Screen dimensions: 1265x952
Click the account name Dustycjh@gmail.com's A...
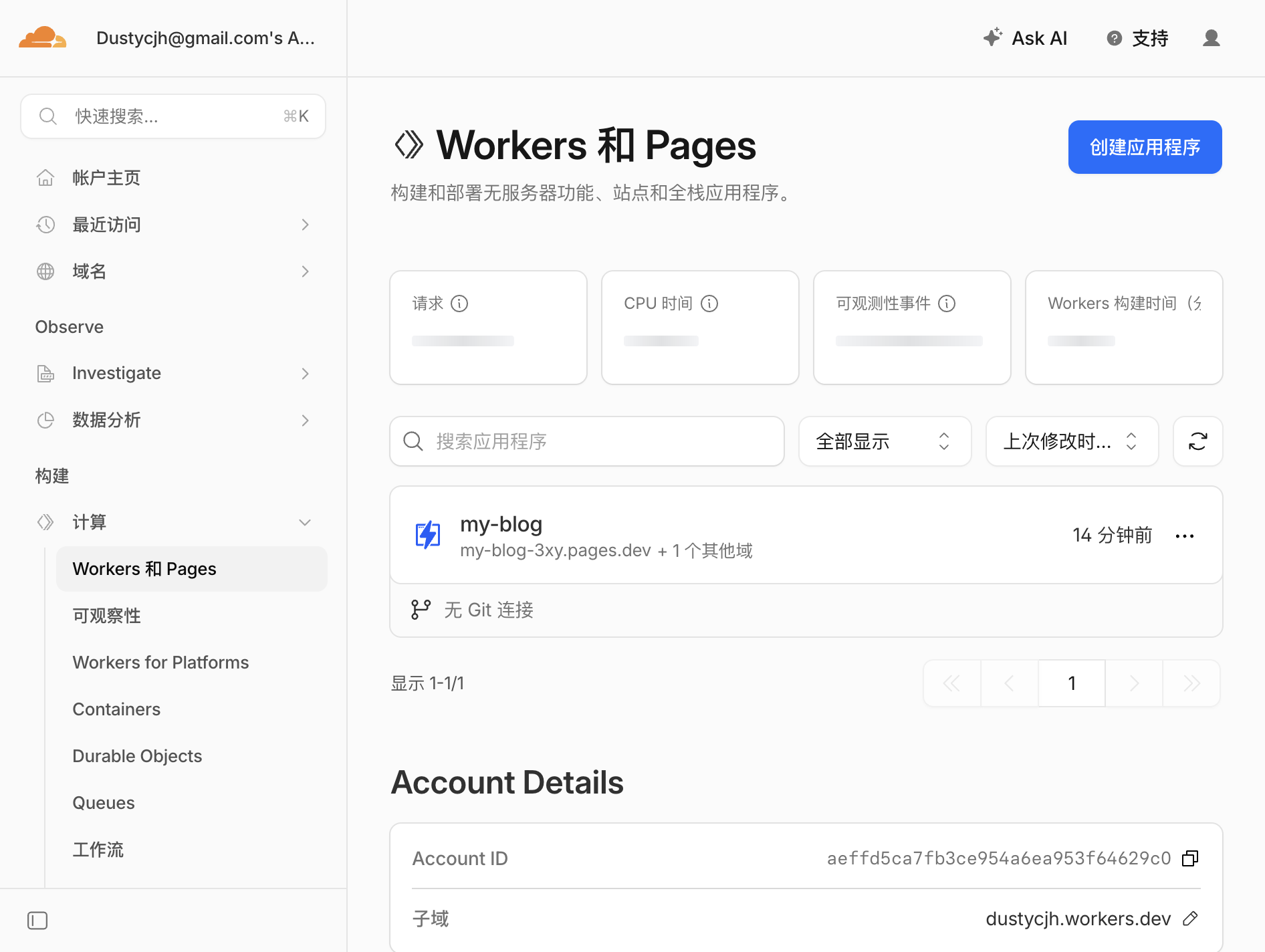tap(205, 38)
